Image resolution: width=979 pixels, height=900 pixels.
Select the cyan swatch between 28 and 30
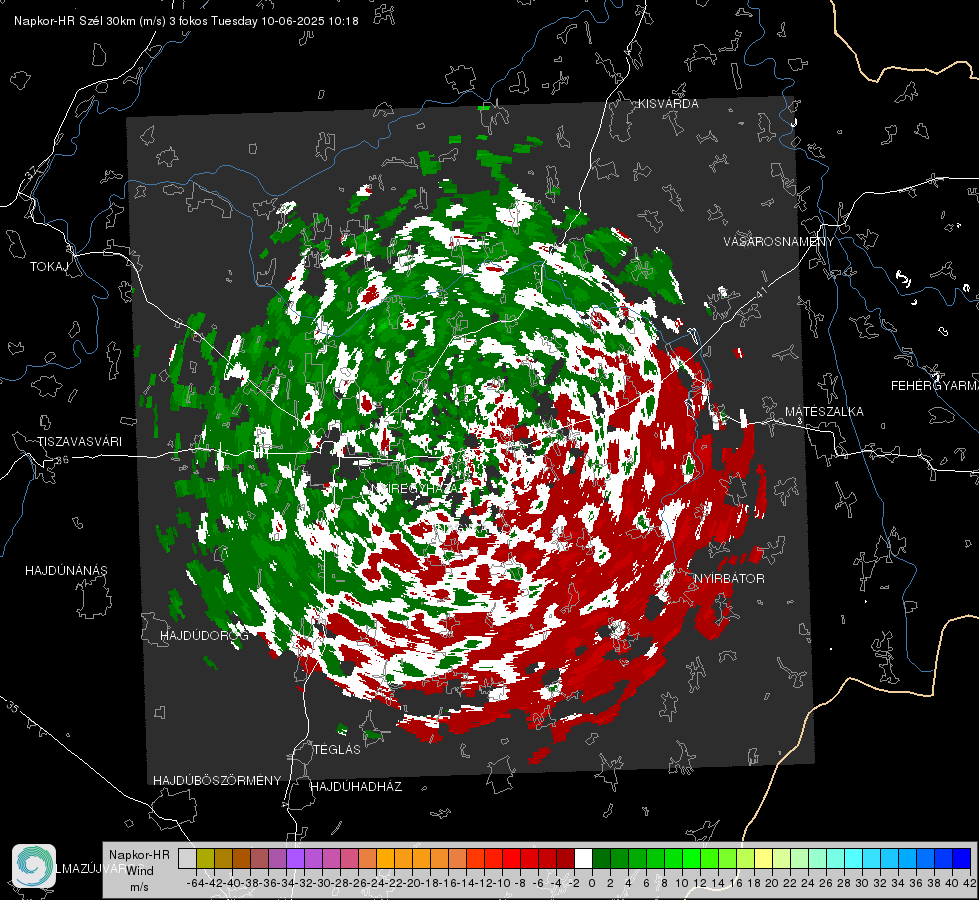coord(854,858)
